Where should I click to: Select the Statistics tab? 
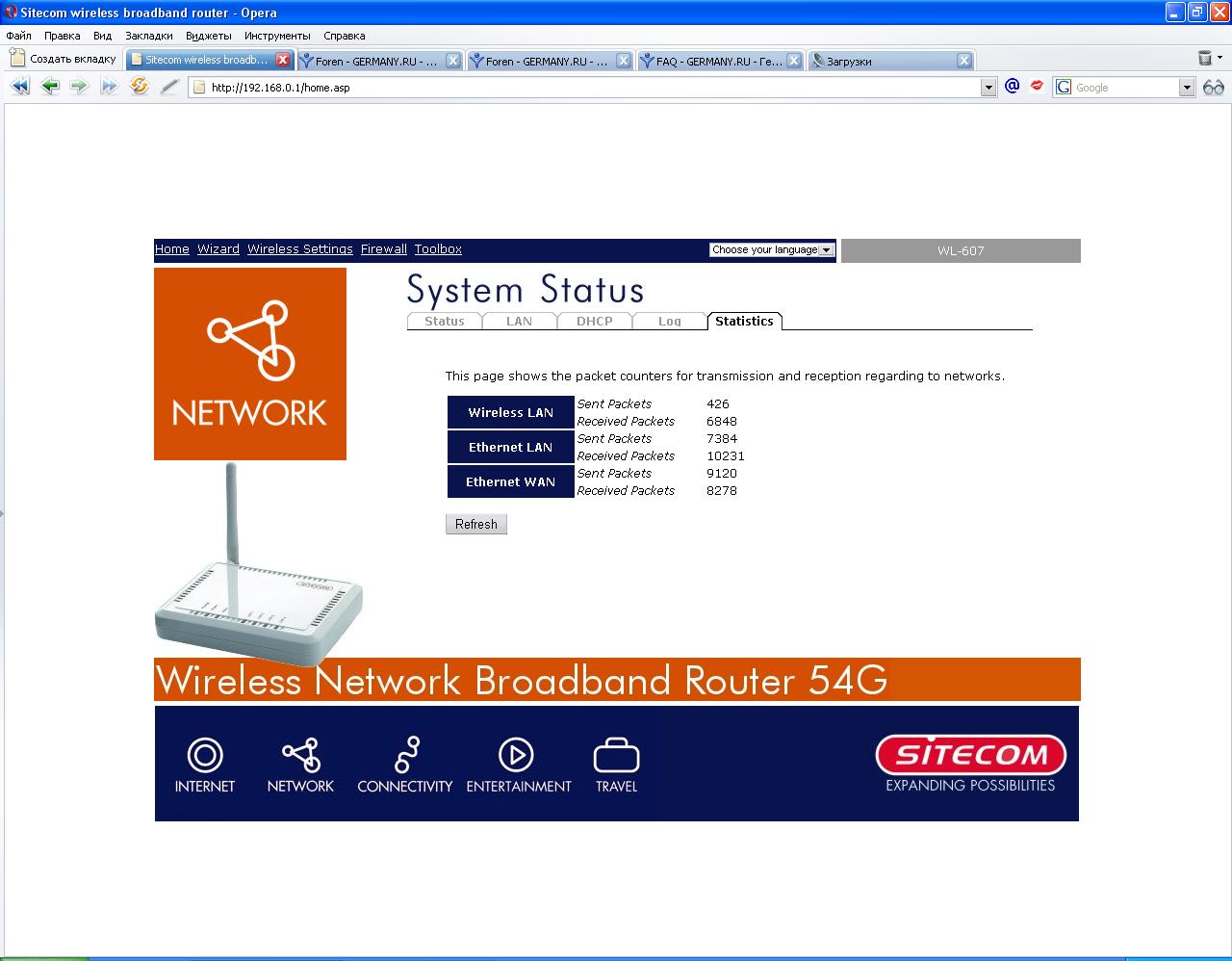pyautogui.click(x=745, y=321)
